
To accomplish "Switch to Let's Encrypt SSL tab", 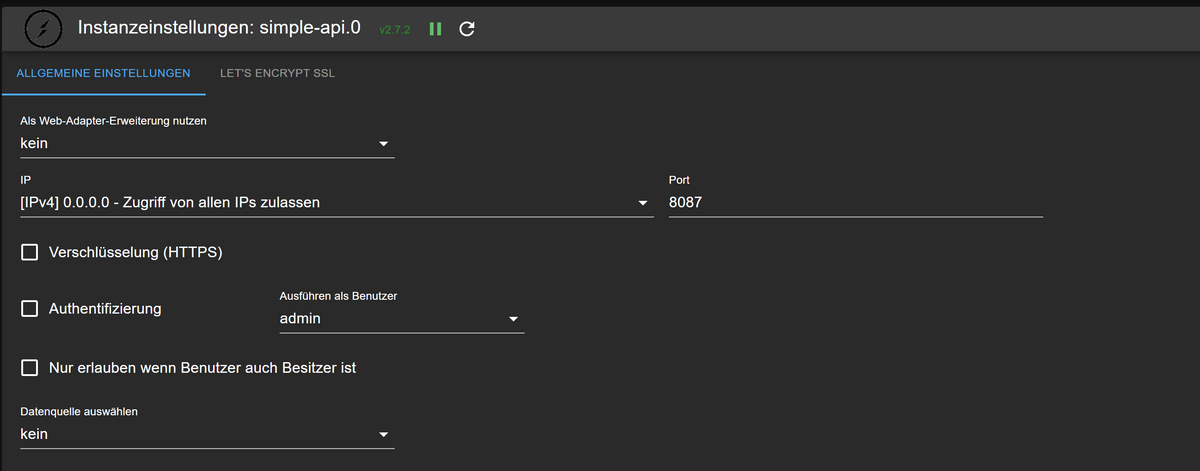I will point(277,73).
